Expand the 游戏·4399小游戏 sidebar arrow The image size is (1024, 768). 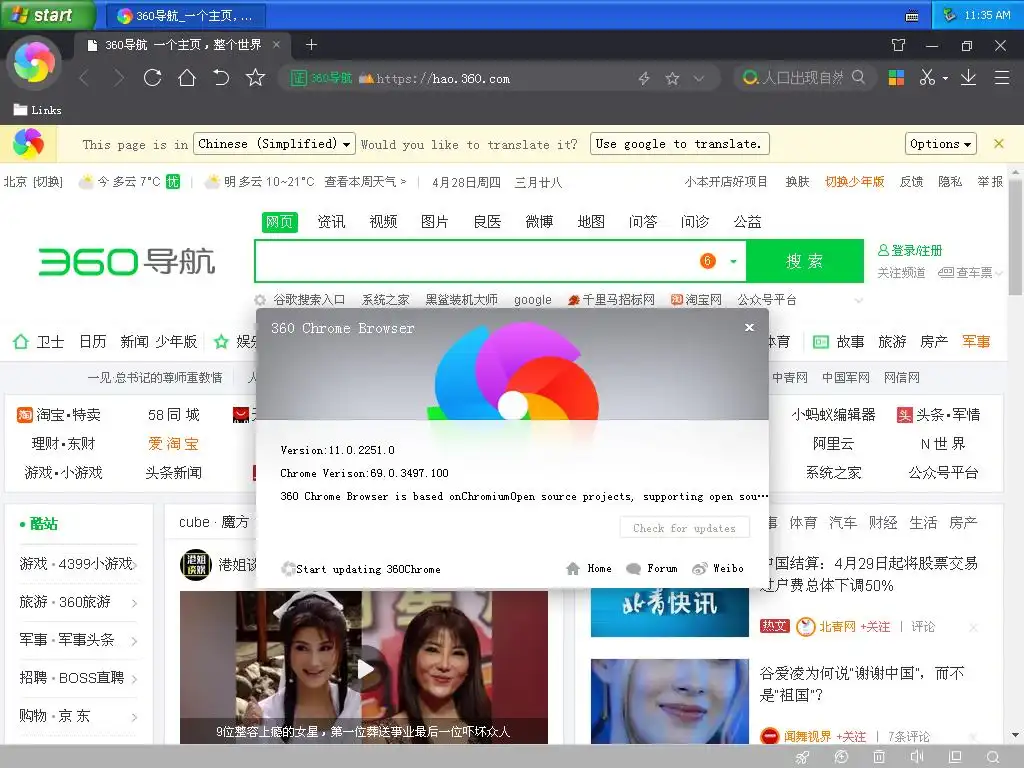(x=135, y=564)
